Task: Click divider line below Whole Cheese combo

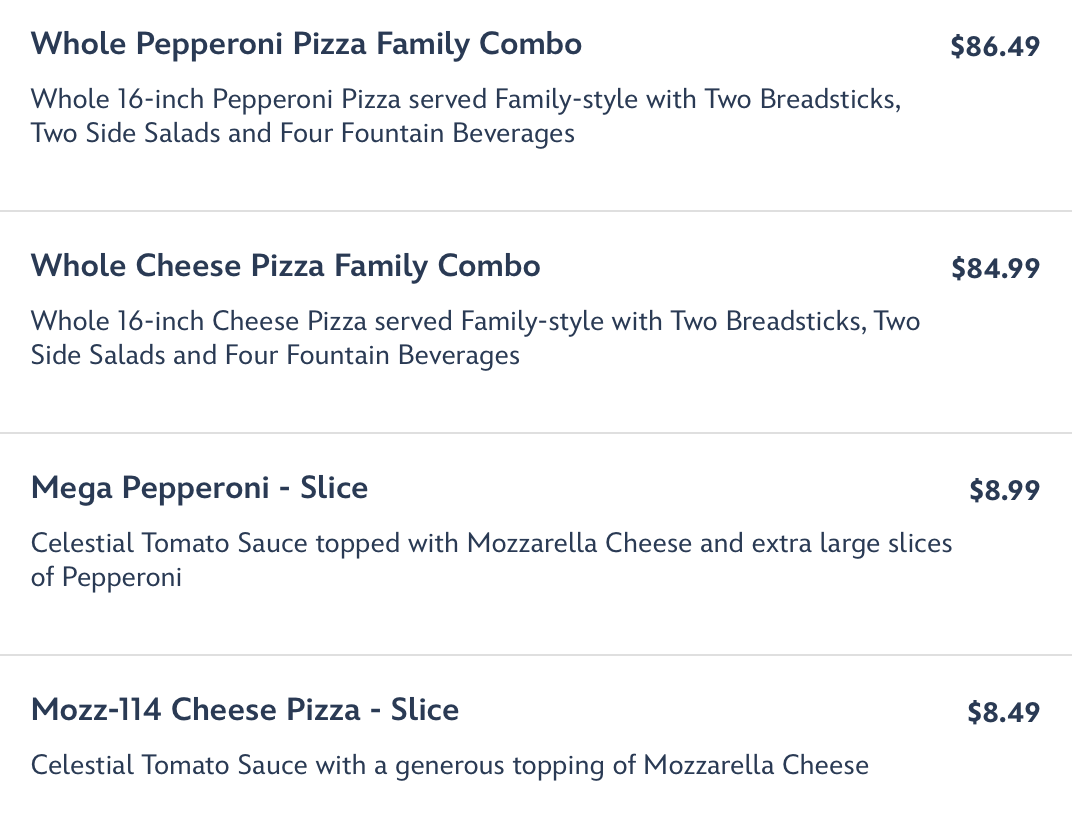Action: (536, 433)
